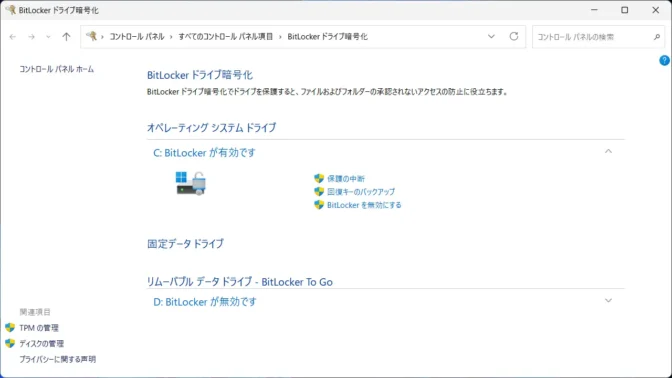This screenshot has height=378, width=672.
Task: Select すべてのコントロール パネル項目 in the breadcrumb
Action: click(x=225, y=37)
